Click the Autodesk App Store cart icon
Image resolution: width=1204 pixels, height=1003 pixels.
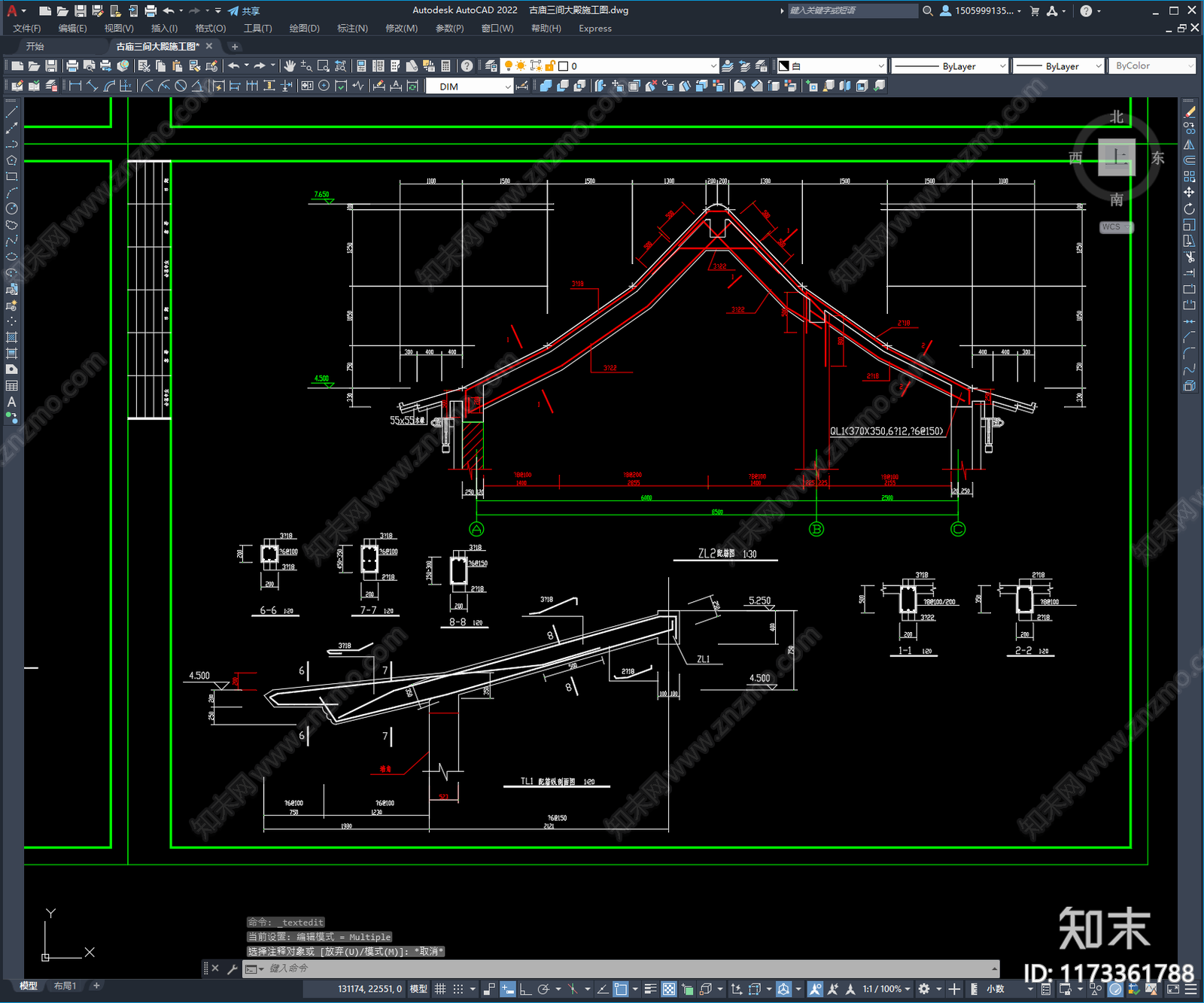click(x=1035, y=11)
